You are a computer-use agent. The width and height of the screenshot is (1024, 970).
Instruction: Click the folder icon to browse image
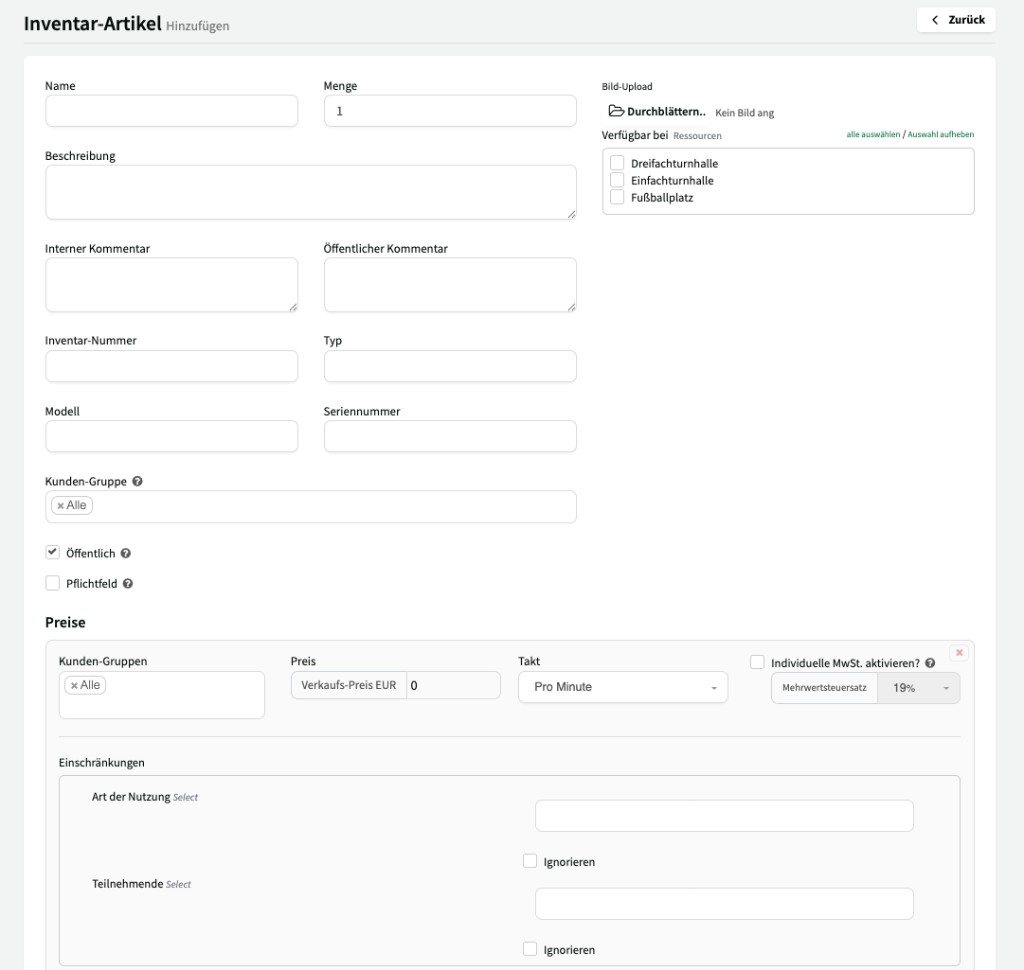(616, 112)
